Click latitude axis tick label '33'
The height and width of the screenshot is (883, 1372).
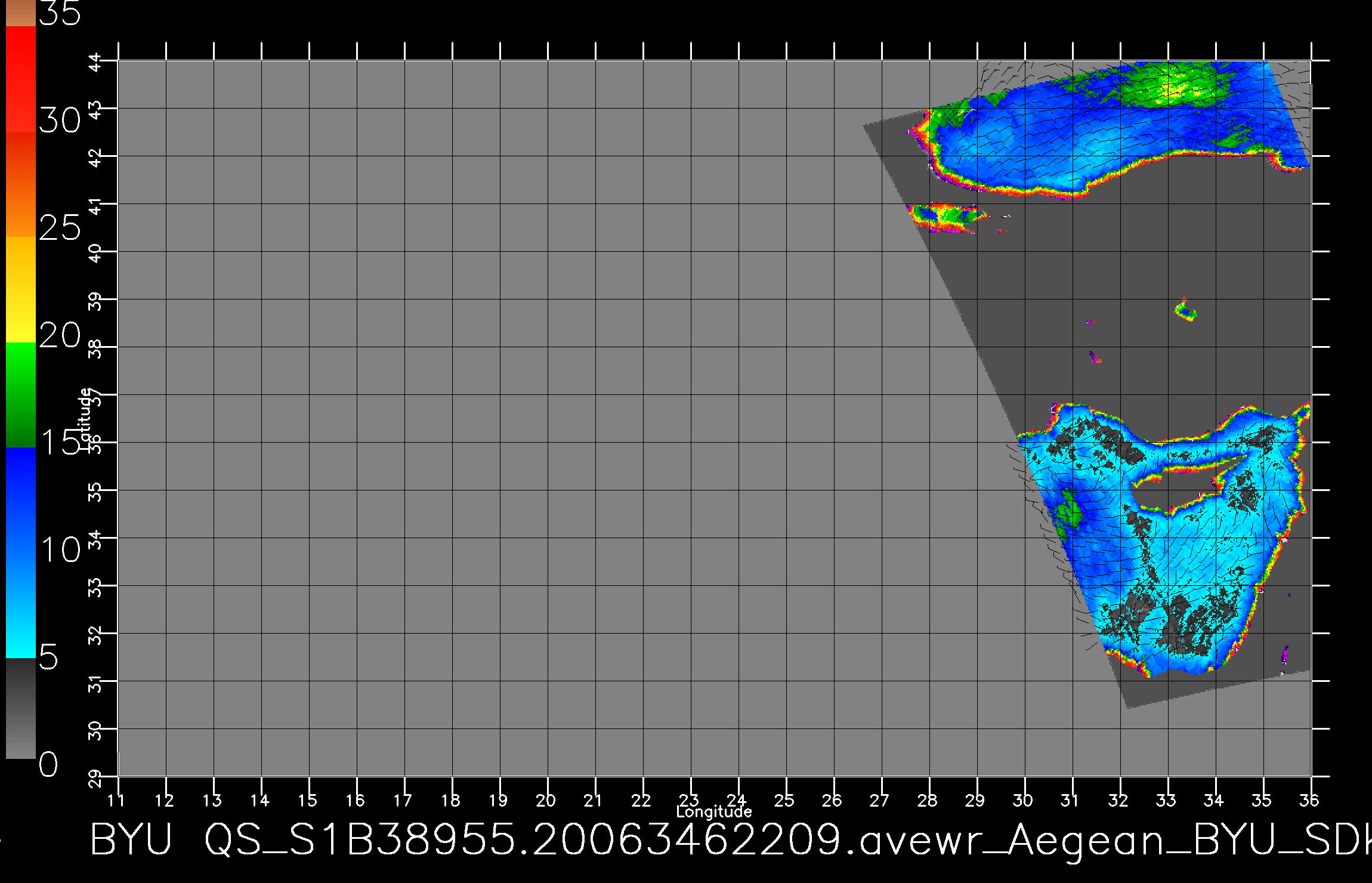coord(96,586)
